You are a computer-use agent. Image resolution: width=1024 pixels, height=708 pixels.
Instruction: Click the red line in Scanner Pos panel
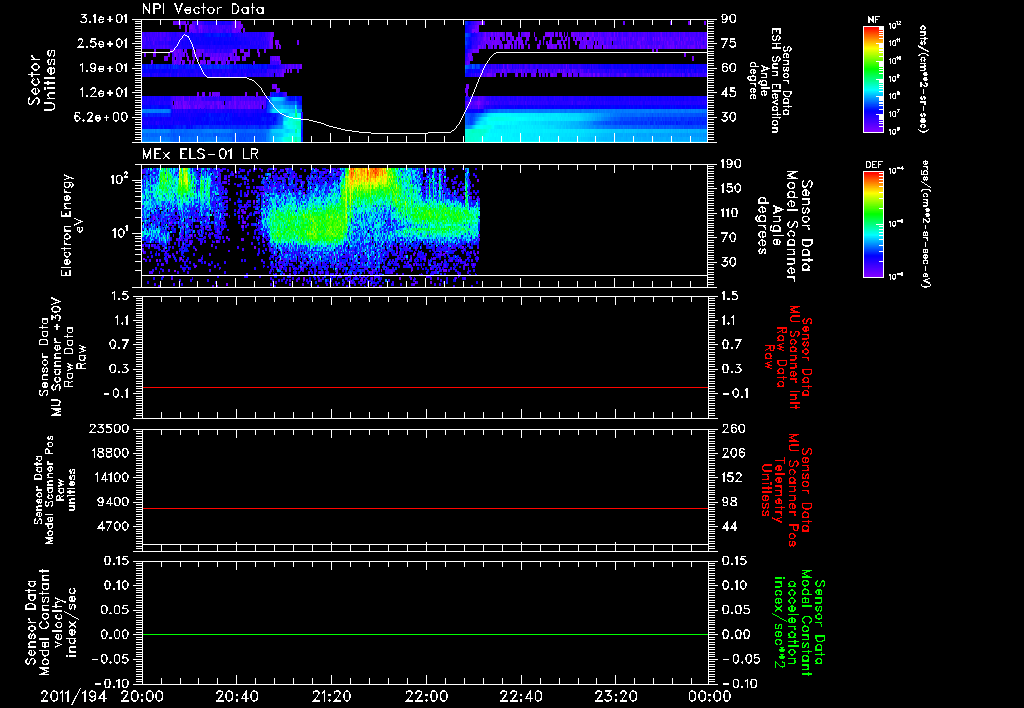tap(425, 508)
